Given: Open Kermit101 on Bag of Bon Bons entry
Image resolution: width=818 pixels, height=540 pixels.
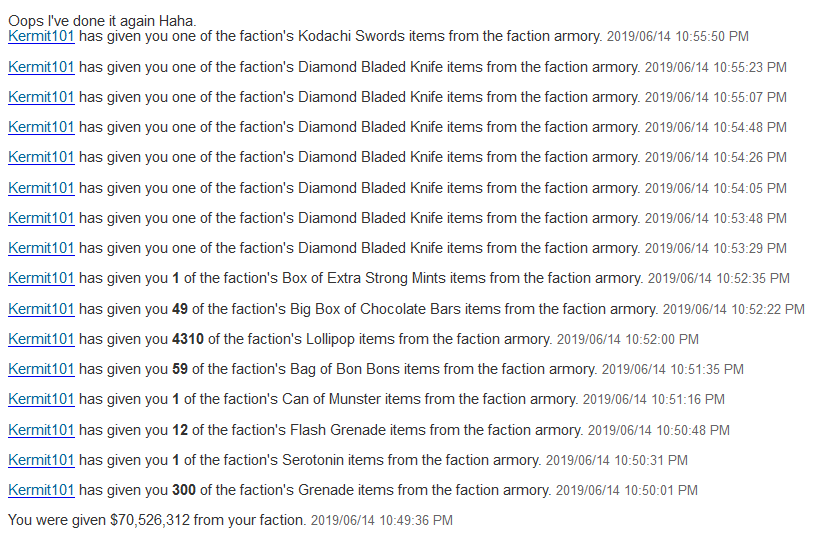Looking at the screenshot, I should pyautogui.click(x=41, y=369).
